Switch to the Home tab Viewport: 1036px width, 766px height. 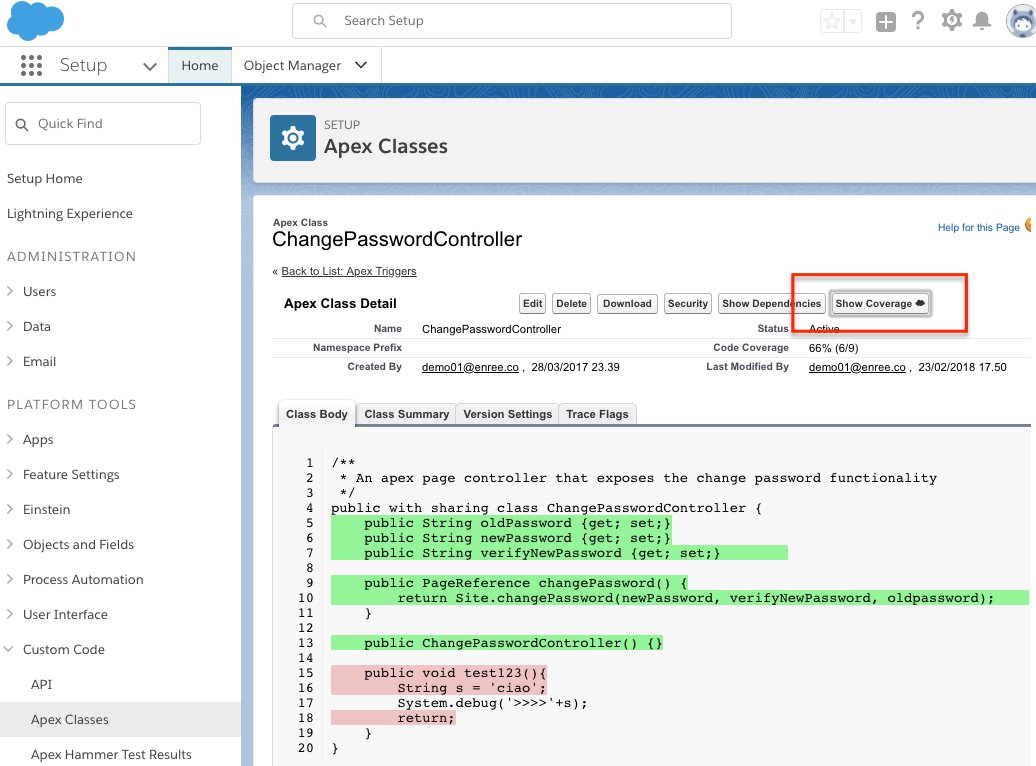(x=200, y=65)
